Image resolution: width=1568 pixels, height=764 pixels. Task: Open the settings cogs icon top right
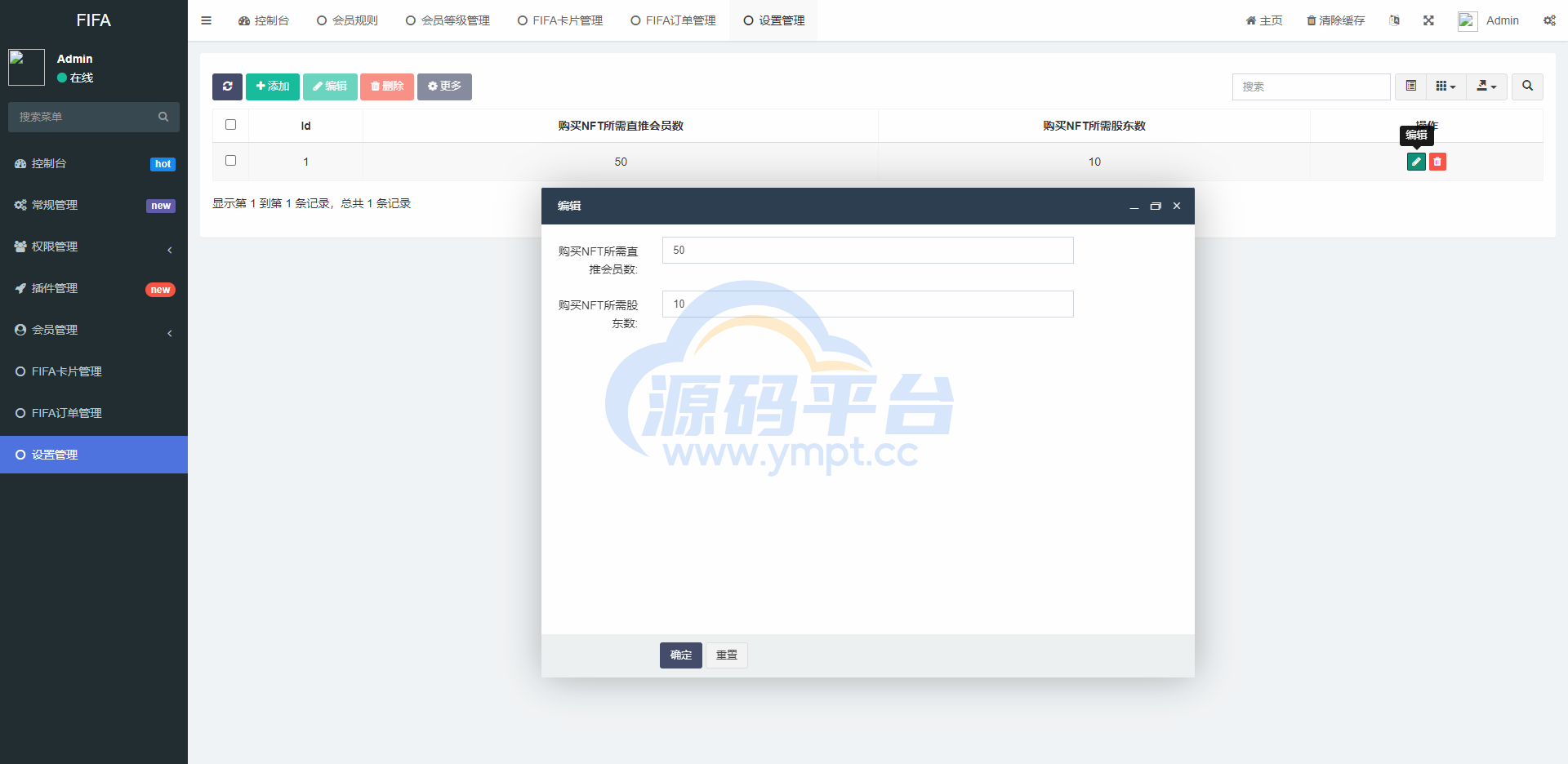point(1549,20)
